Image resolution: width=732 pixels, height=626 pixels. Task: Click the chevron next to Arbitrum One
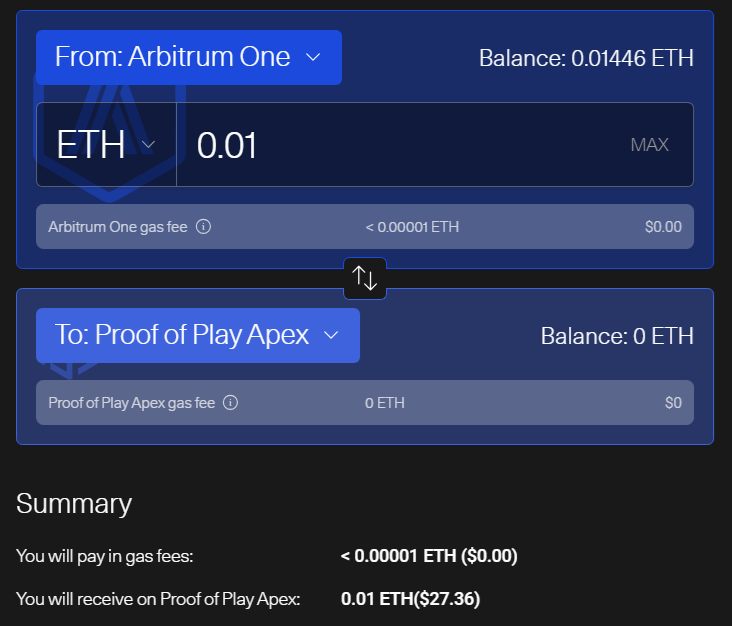tap(313, 57)
